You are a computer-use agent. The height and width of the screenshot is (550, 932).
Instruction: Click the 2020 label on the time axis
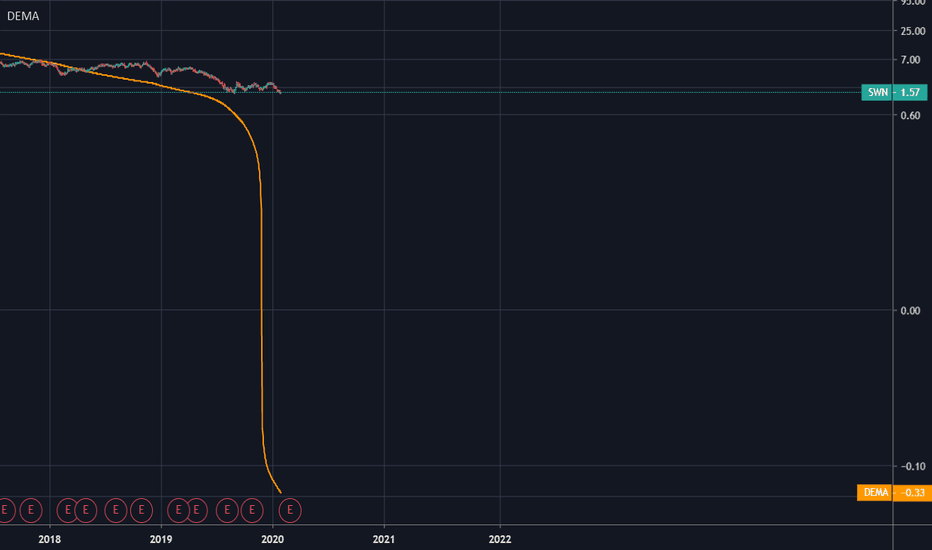(x=273, y=539)
